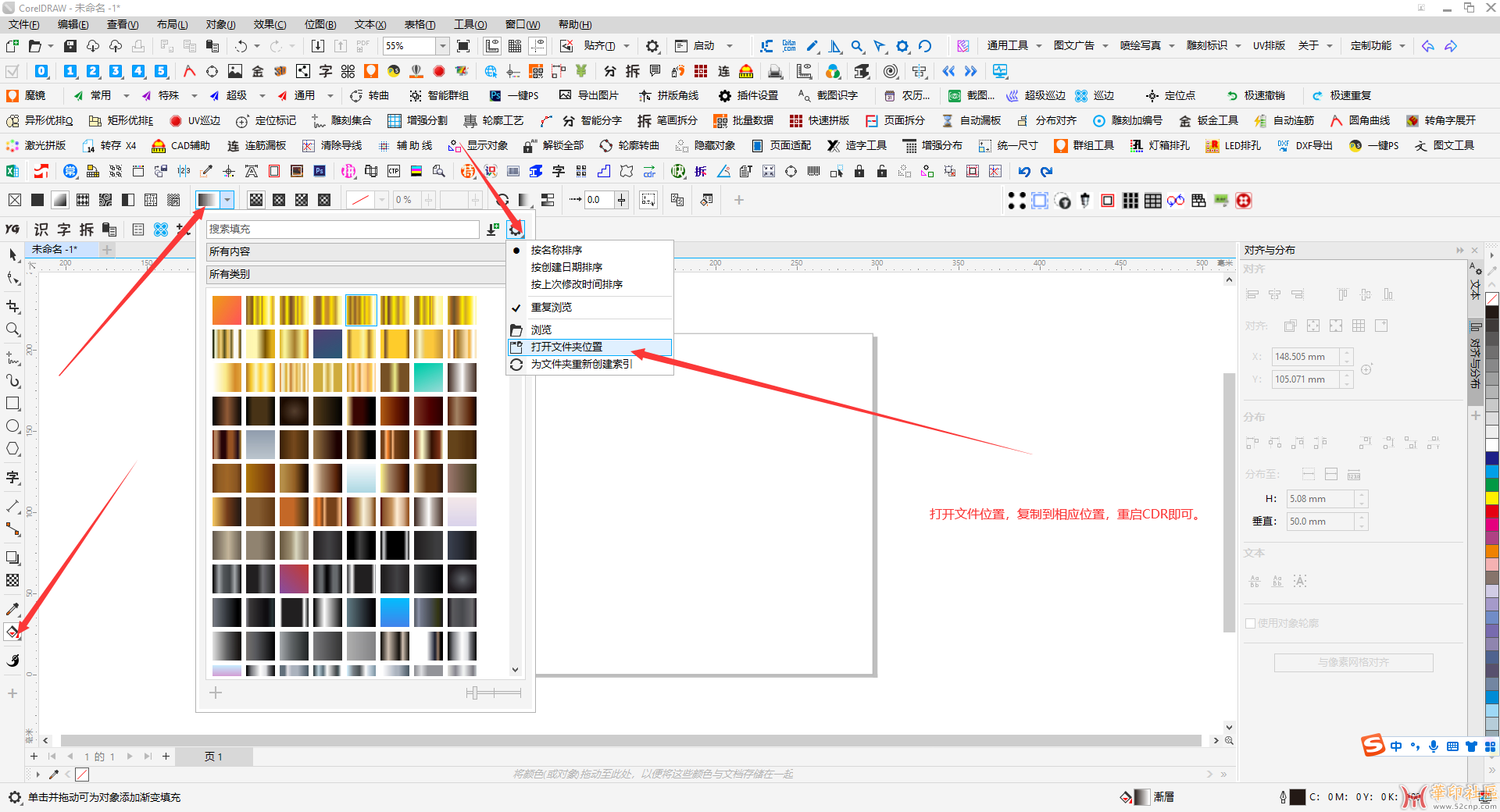Click the Options gear in standard toolbar
This screenshot has height=812, width=1500.
pyautogui.click(x=652, y=46)
